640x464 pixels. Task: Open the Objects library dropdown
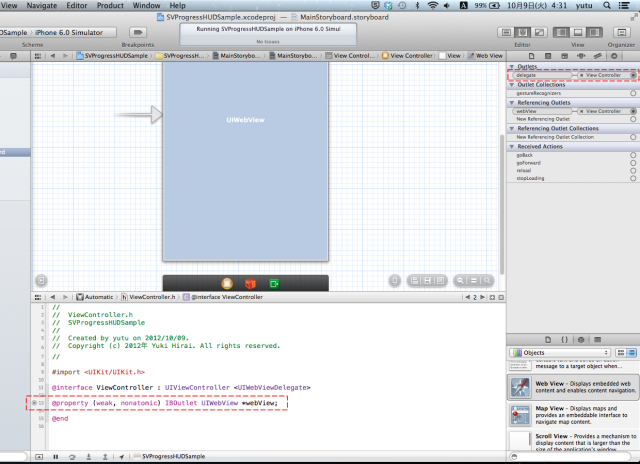pyautogui.click(x=560, y=353)
